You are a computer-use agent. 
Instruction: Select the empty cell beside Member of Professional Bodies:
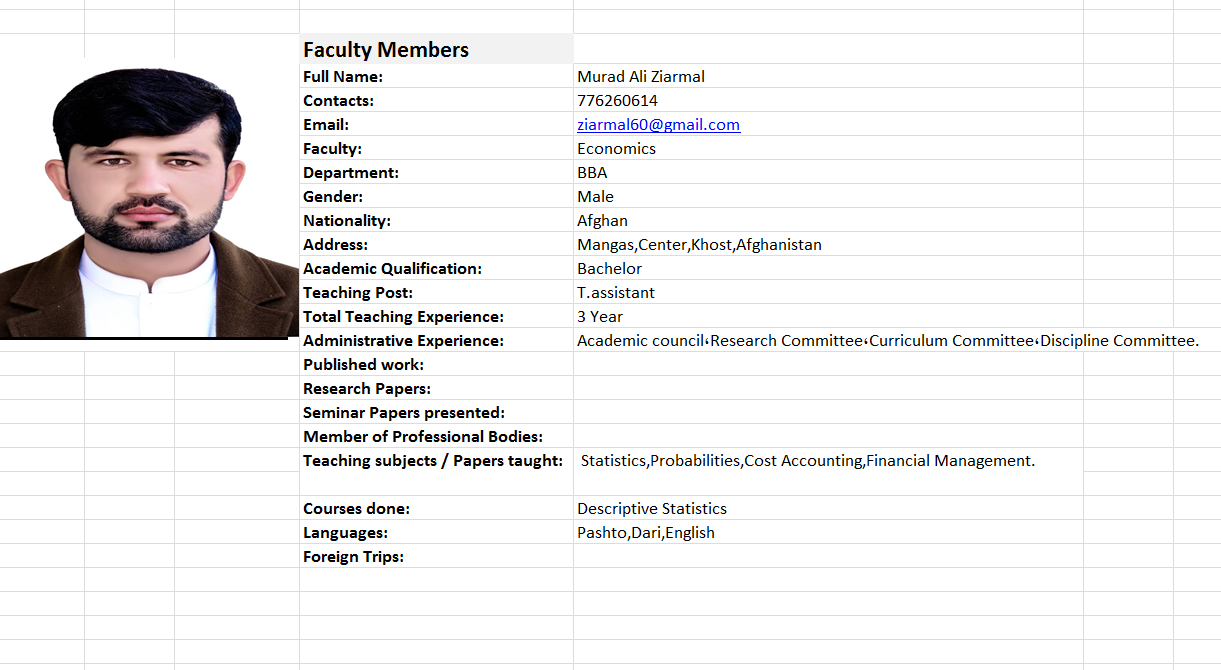tap(828, 436)
